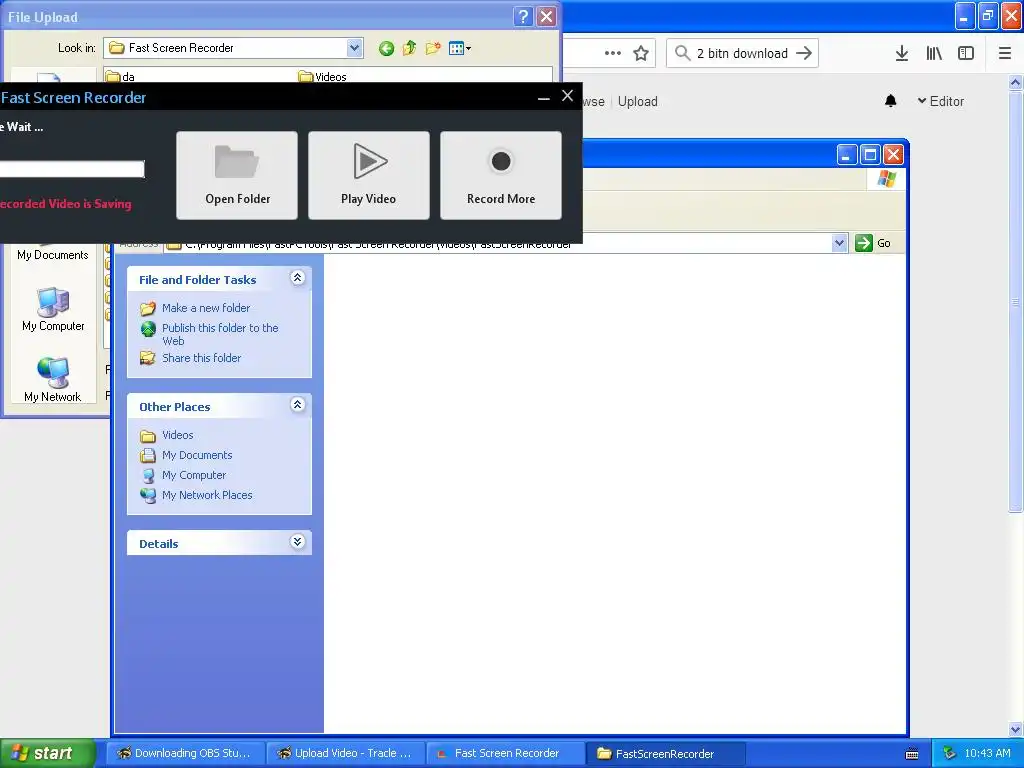Open the View menu icon in File Upload
This screenshot has width=1024, height=768.
(x=460, y=48)
